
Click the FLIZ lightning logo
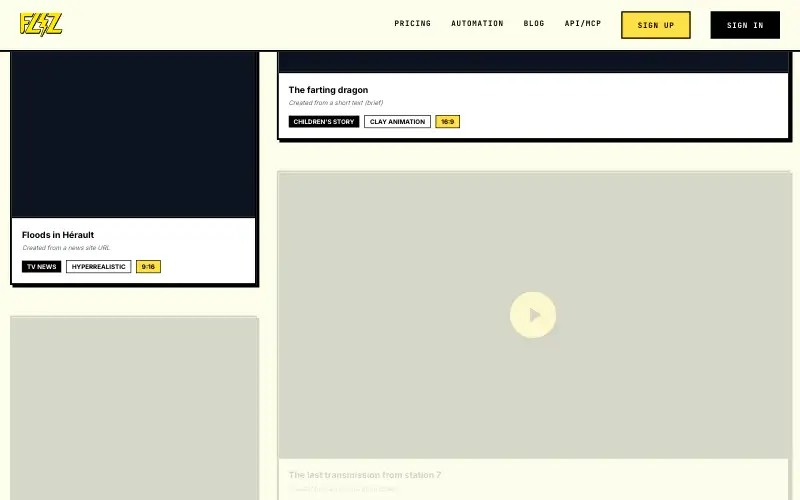click(41, 24)
